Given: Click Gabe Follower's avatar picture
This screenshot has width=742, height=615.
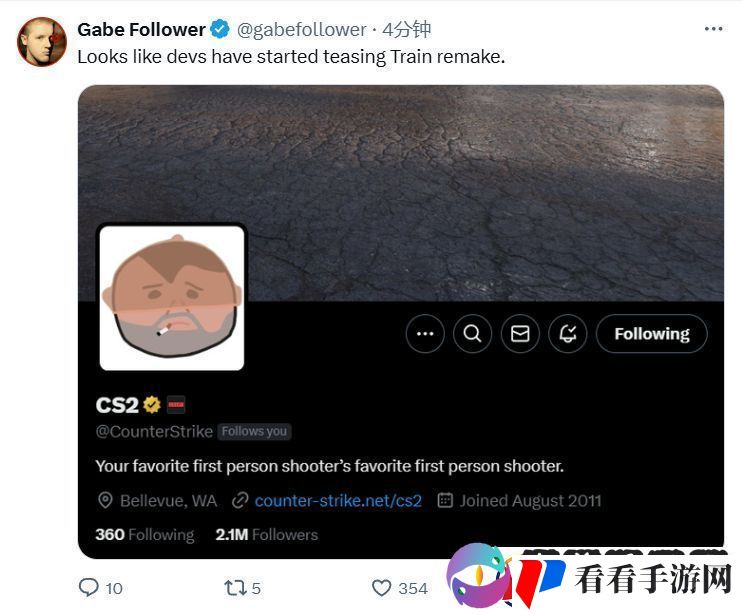Looking at the screenshot, I should (42, 42).
